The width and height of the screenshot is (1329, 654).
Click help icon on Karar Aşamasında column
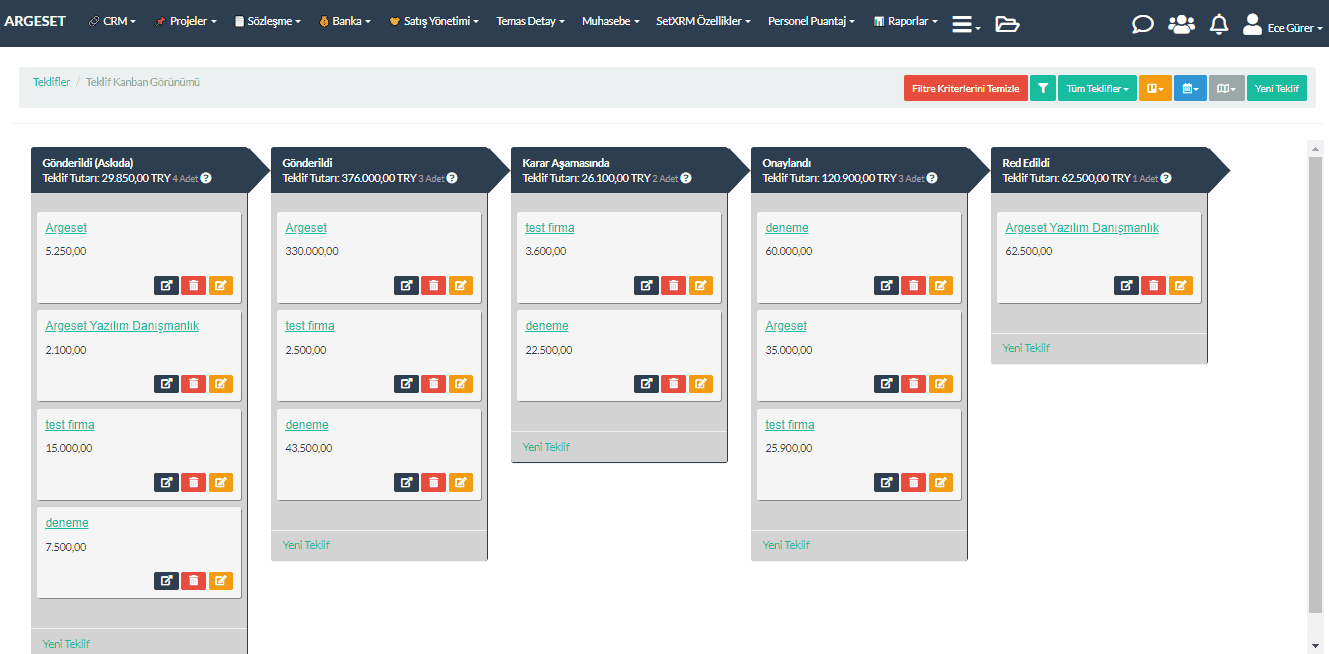tap(686, 178)
